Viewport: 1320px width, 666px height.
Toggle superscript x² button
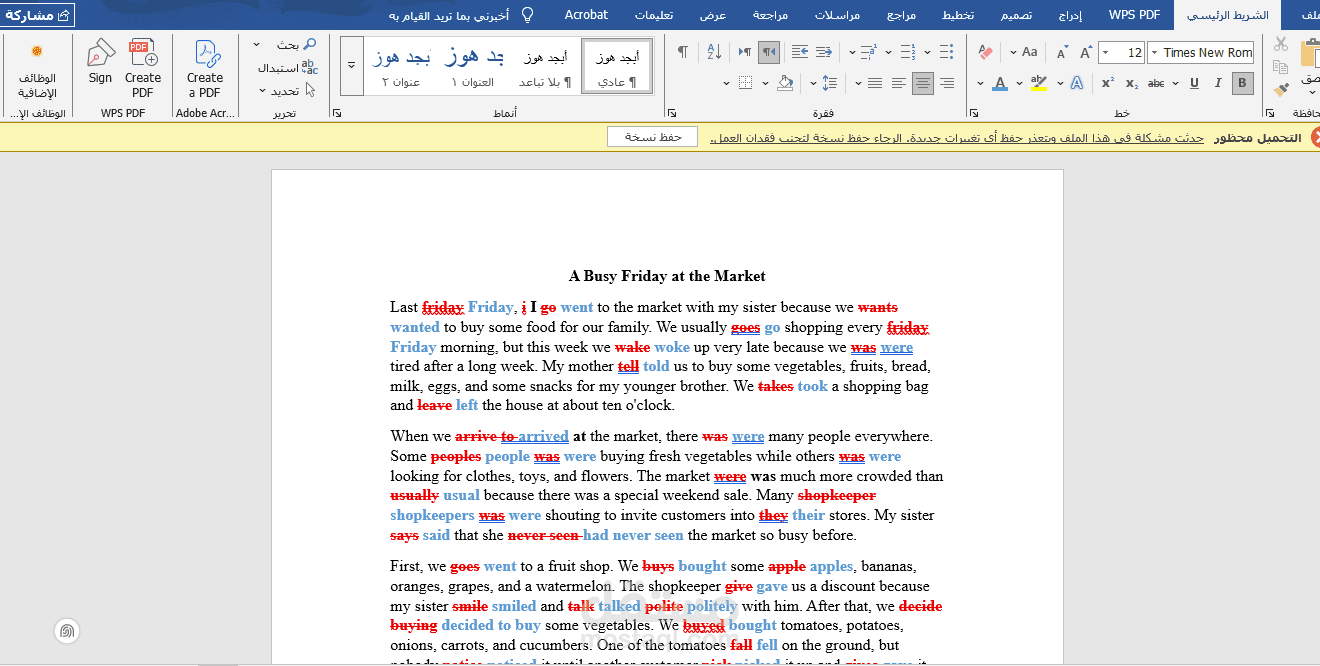[1108, 83]
